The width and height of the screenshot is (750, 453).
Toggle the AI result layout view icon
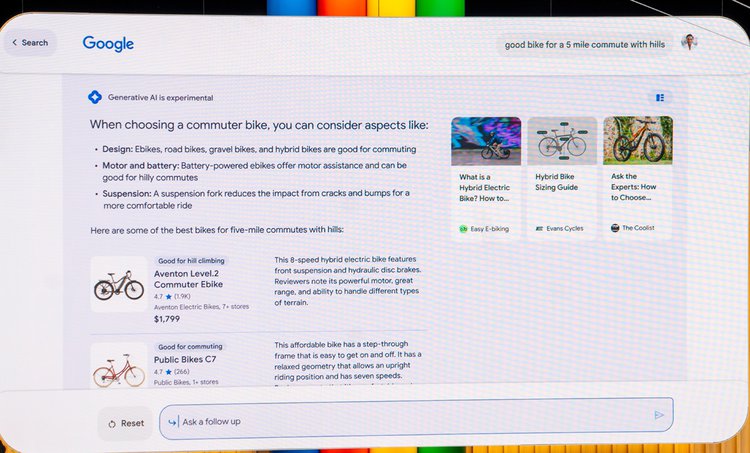coord(660,98)
